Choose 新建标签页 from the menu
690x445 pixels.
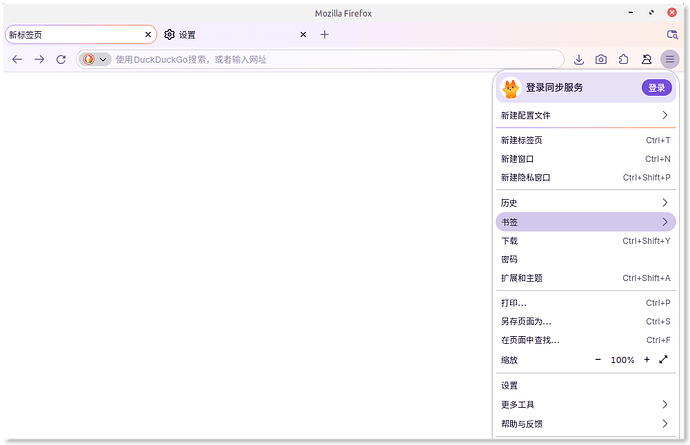pos(586,140)
